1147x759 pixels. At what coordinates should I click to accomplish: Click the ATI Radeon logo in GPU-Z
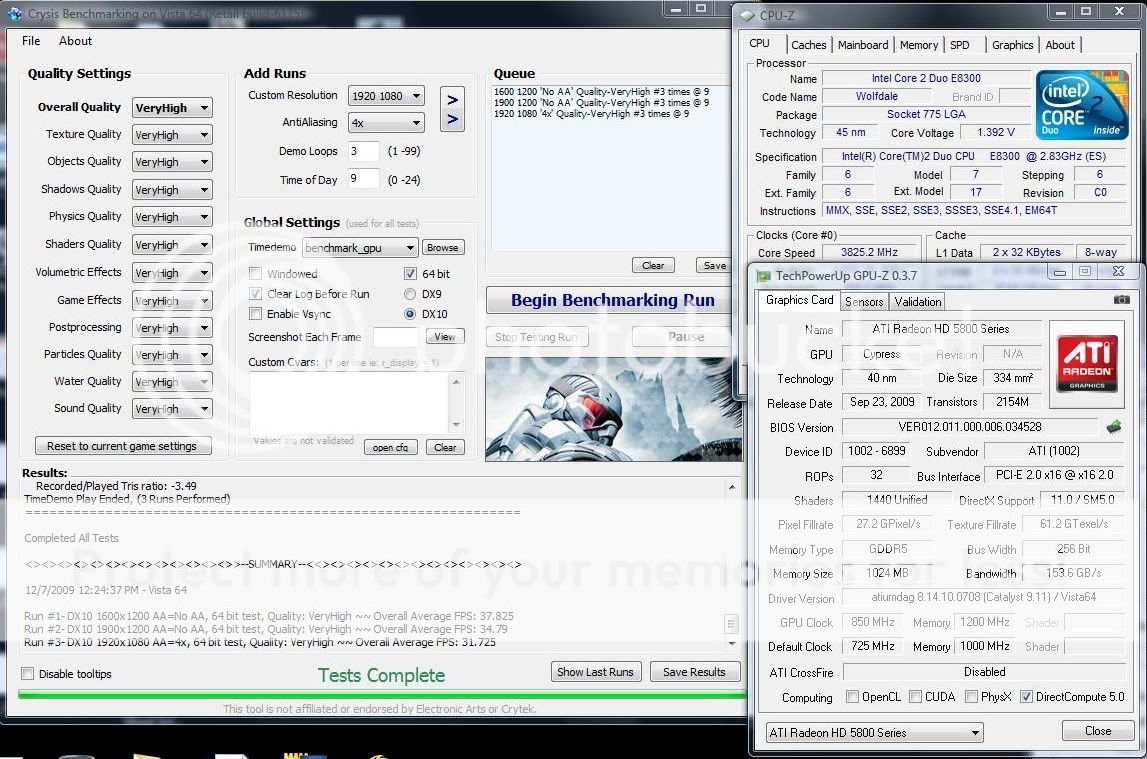[x=1086, y=362]
